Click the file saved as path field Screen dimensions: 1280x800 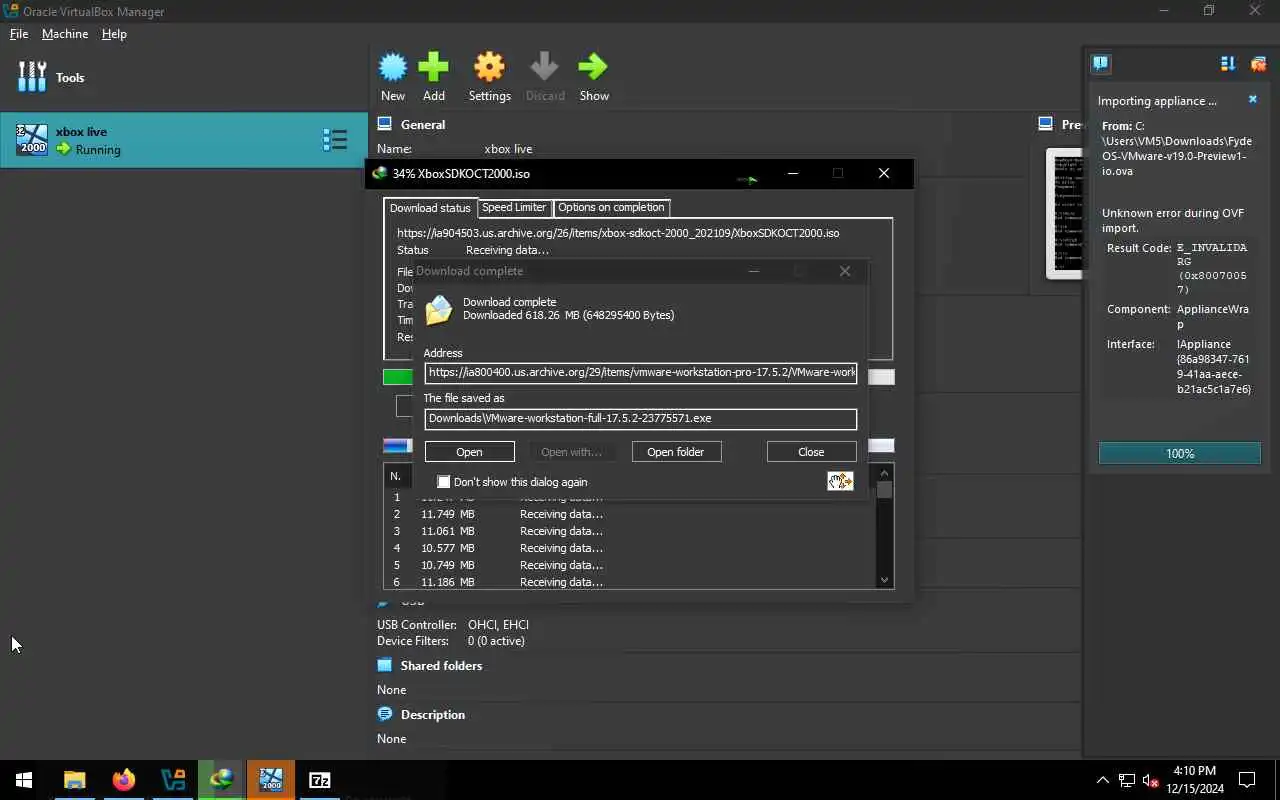click(x=640, y=418)
